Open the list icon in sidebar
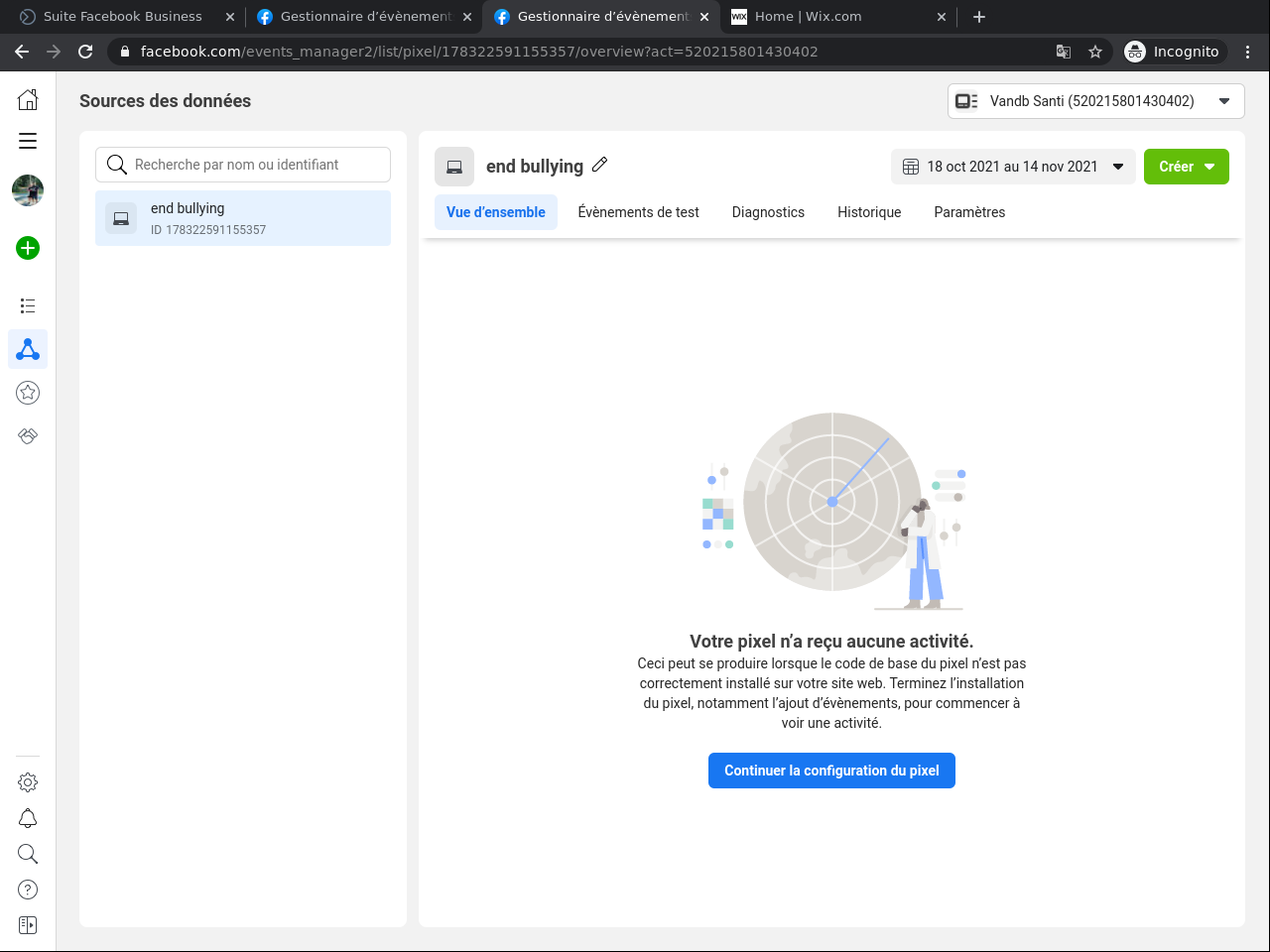The width and height of the screenshot is (1270, 952). [28, 305]
